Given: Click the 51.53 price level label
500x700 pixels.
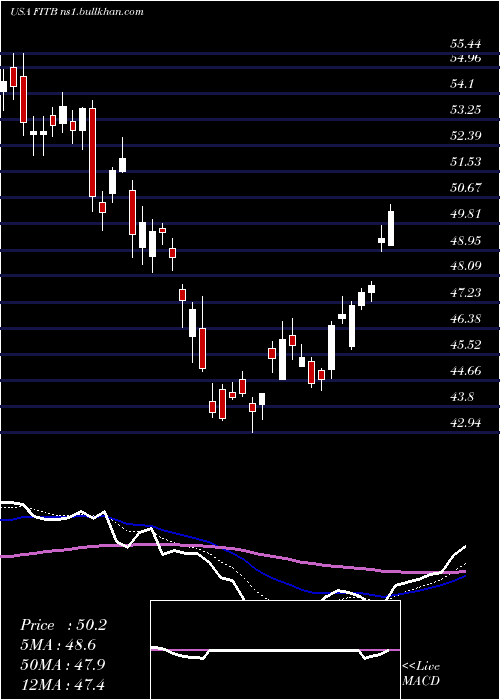Looking at the screenshot, I should click(x=465, y=161).
